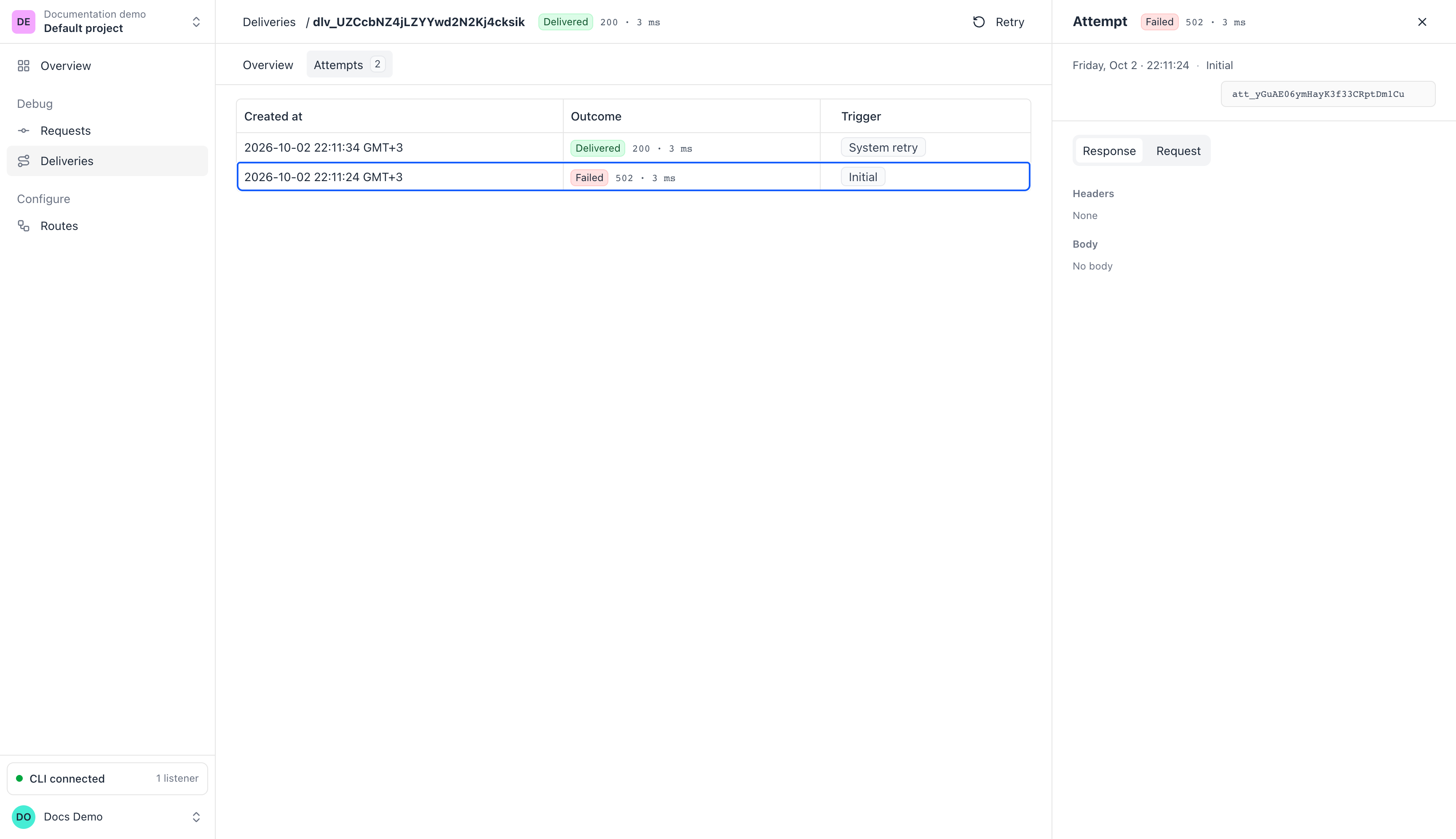Click the 1 listener text
1456x839 pixels.
(x=177, y=778)
